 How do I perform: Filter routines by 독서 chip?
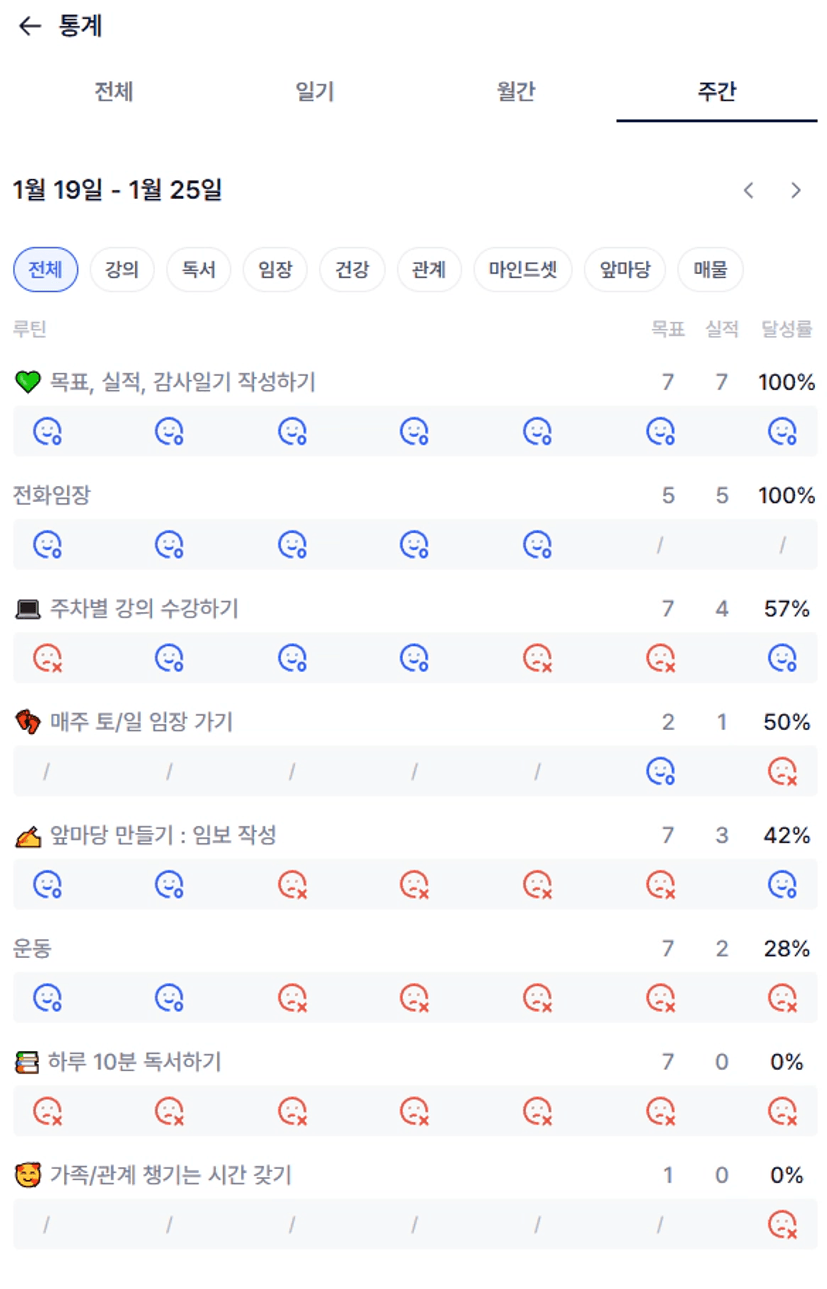(198, 270)
